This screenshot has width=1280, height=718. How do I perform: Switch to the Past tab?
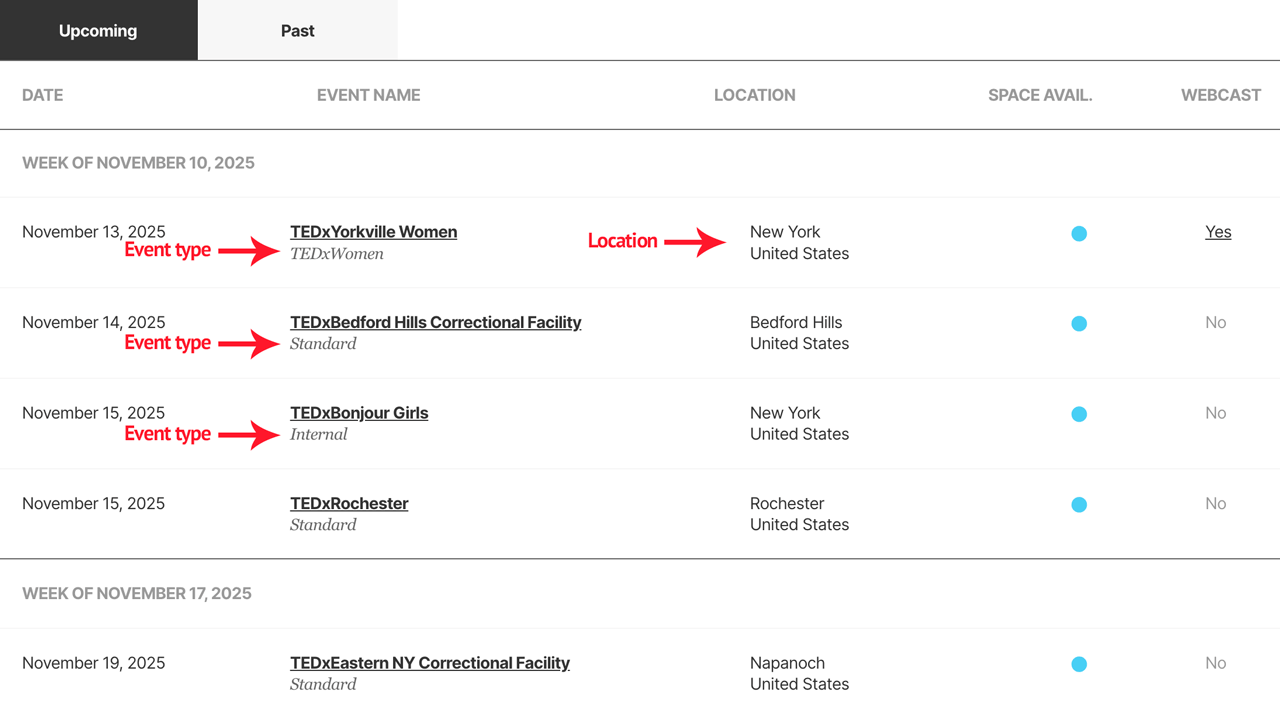(297, 30)
